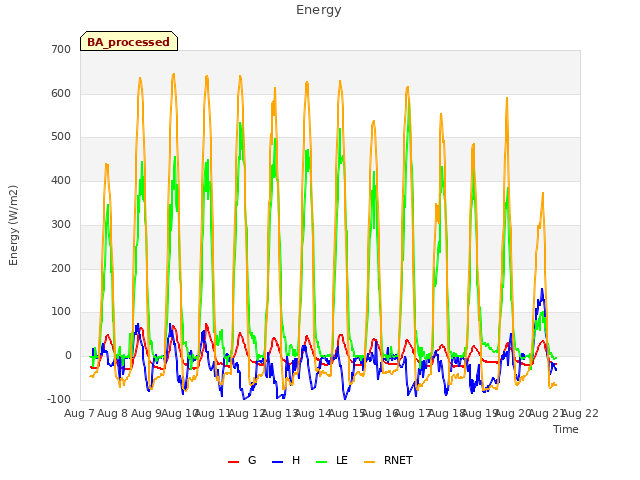Image resolution: width=640 pixels, height=480 pixels.
Task: Click the Energy chart title
Action: click(x=319, y=10)
